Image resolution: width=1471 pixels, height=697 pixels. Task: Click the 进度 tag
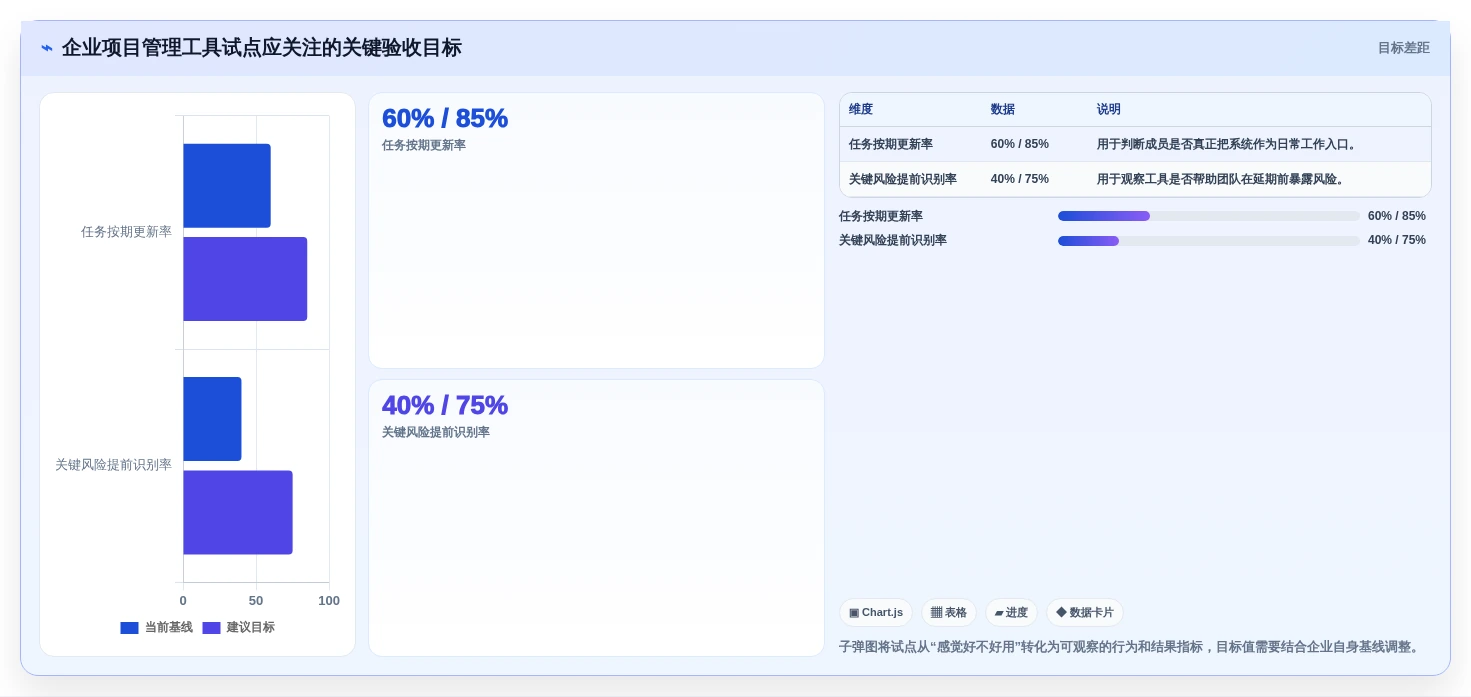1011,612
